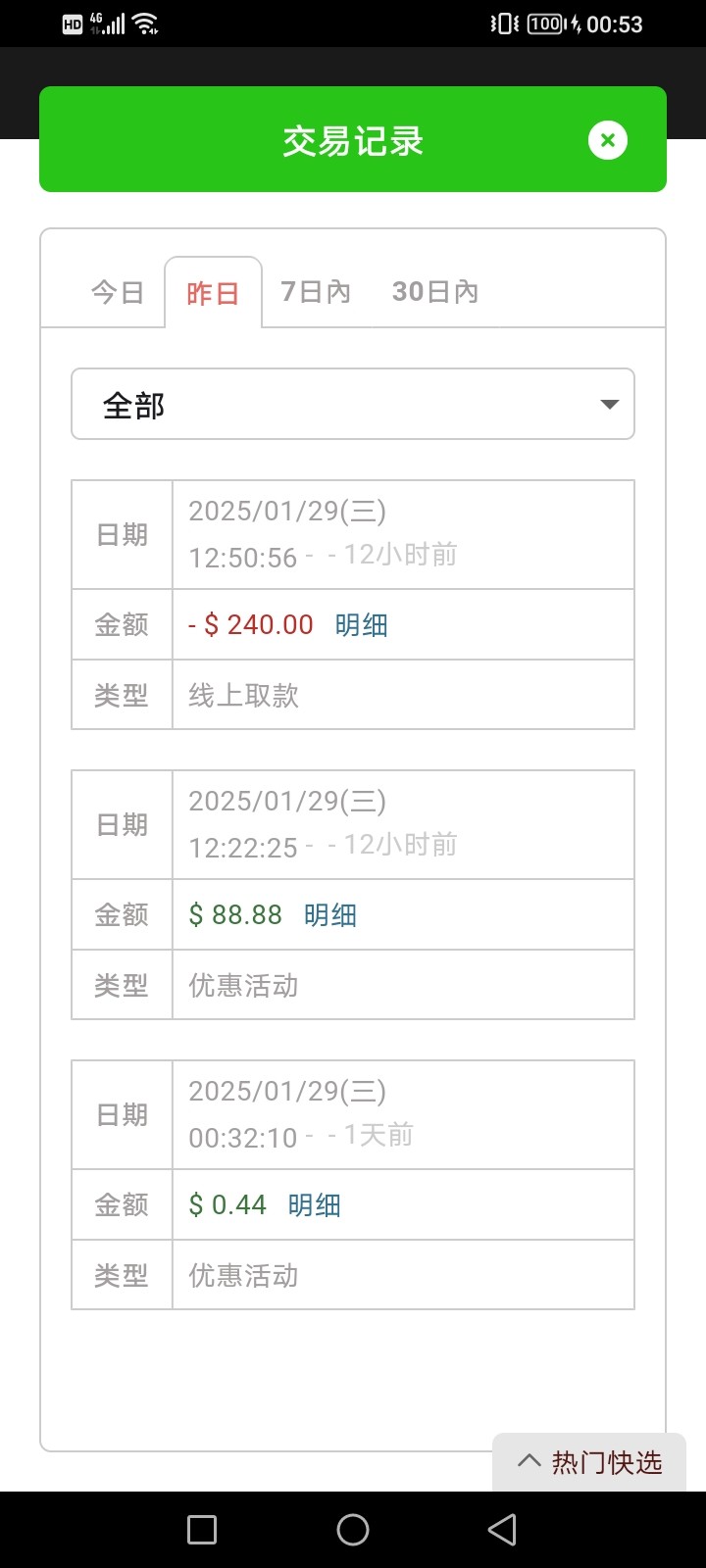This screenshot has width=706, height=1568.
Task: Tap the recent apps square icon
Action: pyautogui.click(x=202, y=1530)
